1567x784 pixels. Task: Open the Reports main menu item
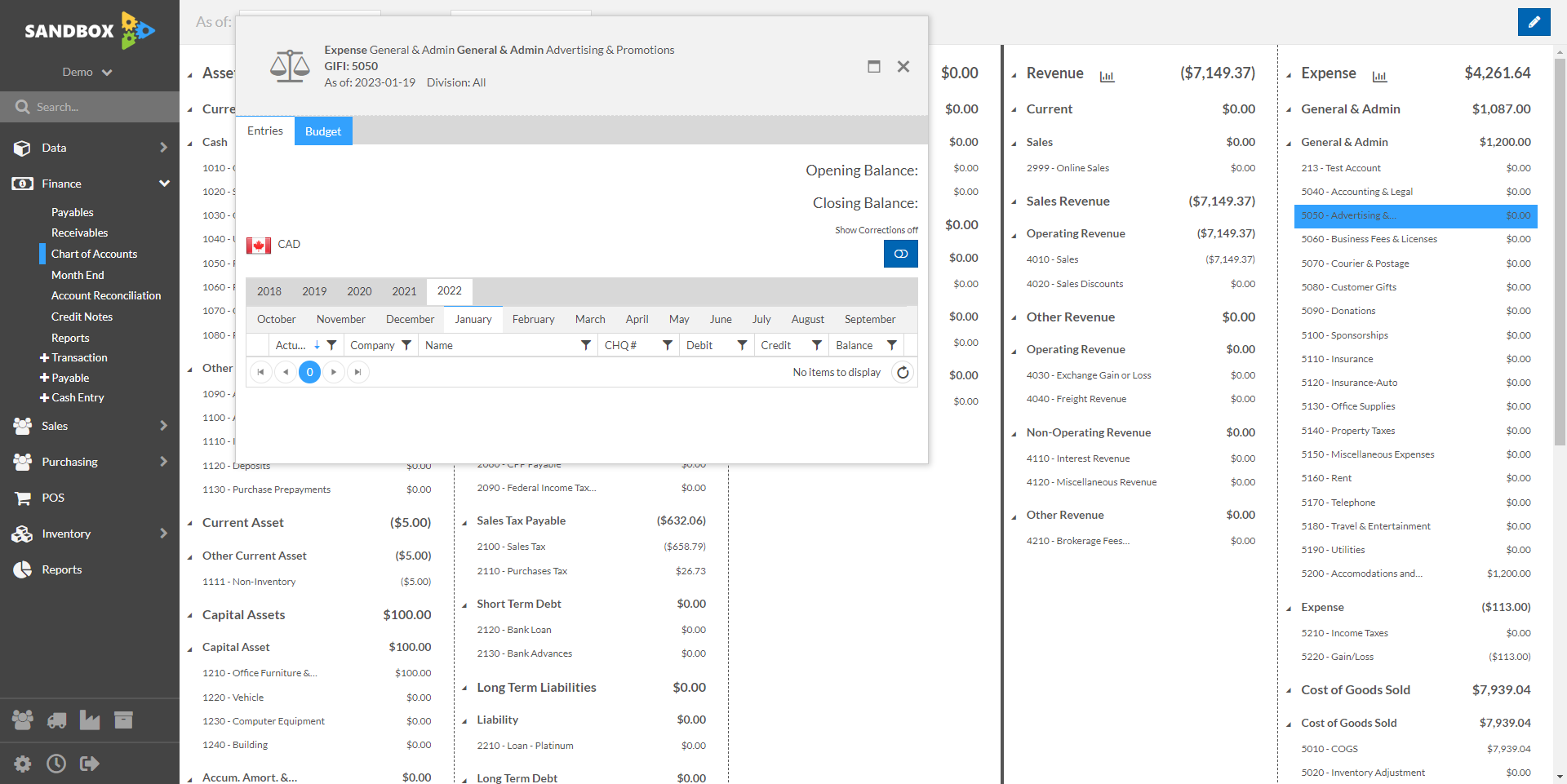62,569
